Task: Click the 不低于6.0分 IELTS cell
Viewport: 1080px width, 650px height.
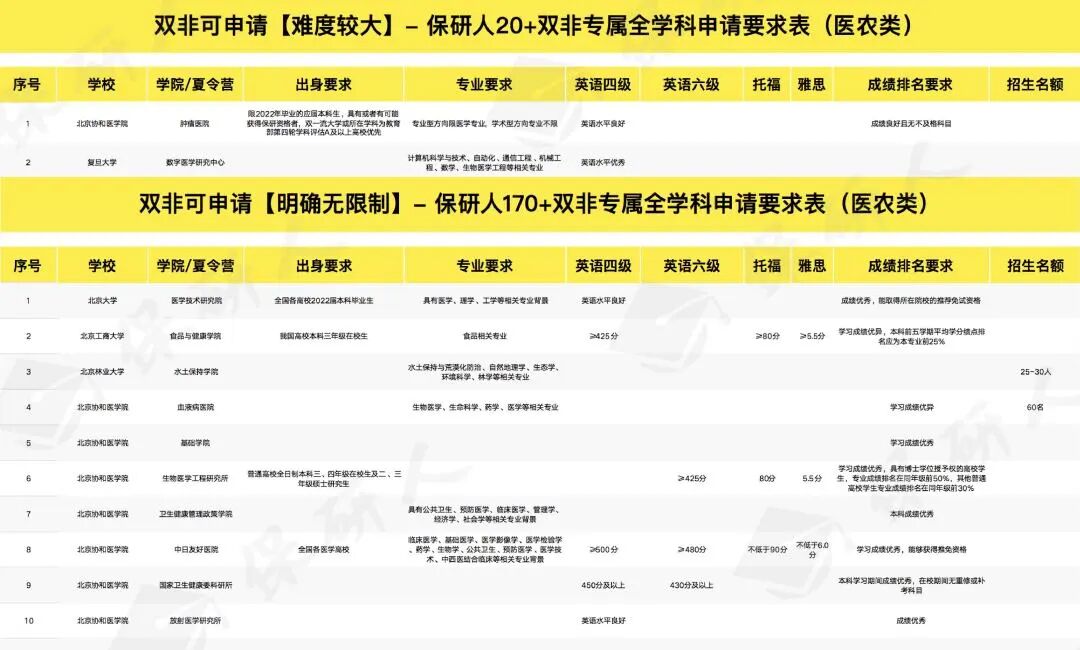Action: click(x=812, y=549)
